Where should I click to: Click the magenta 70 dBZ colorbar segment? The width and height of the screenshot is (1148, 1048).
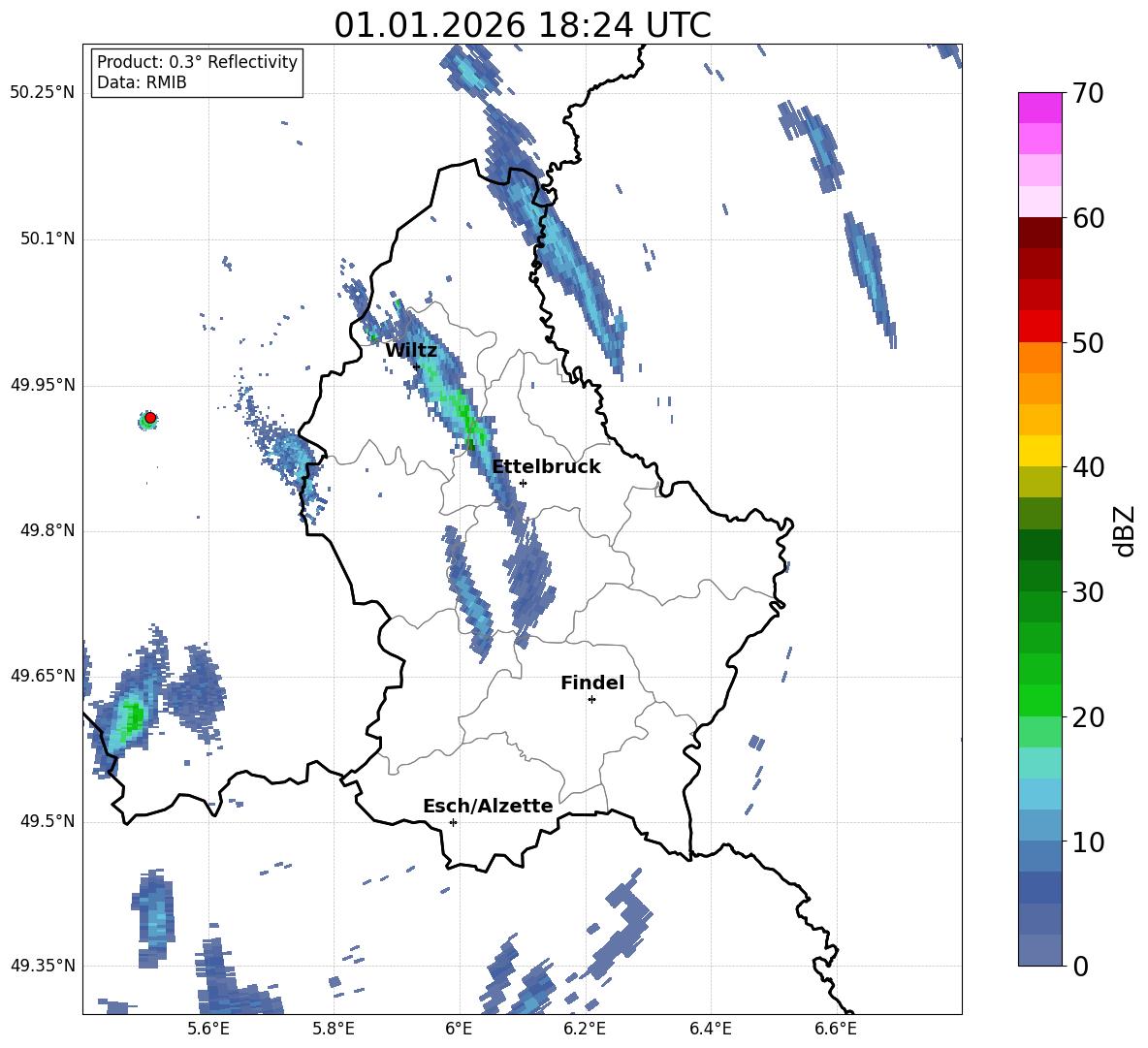[1039, 109]
